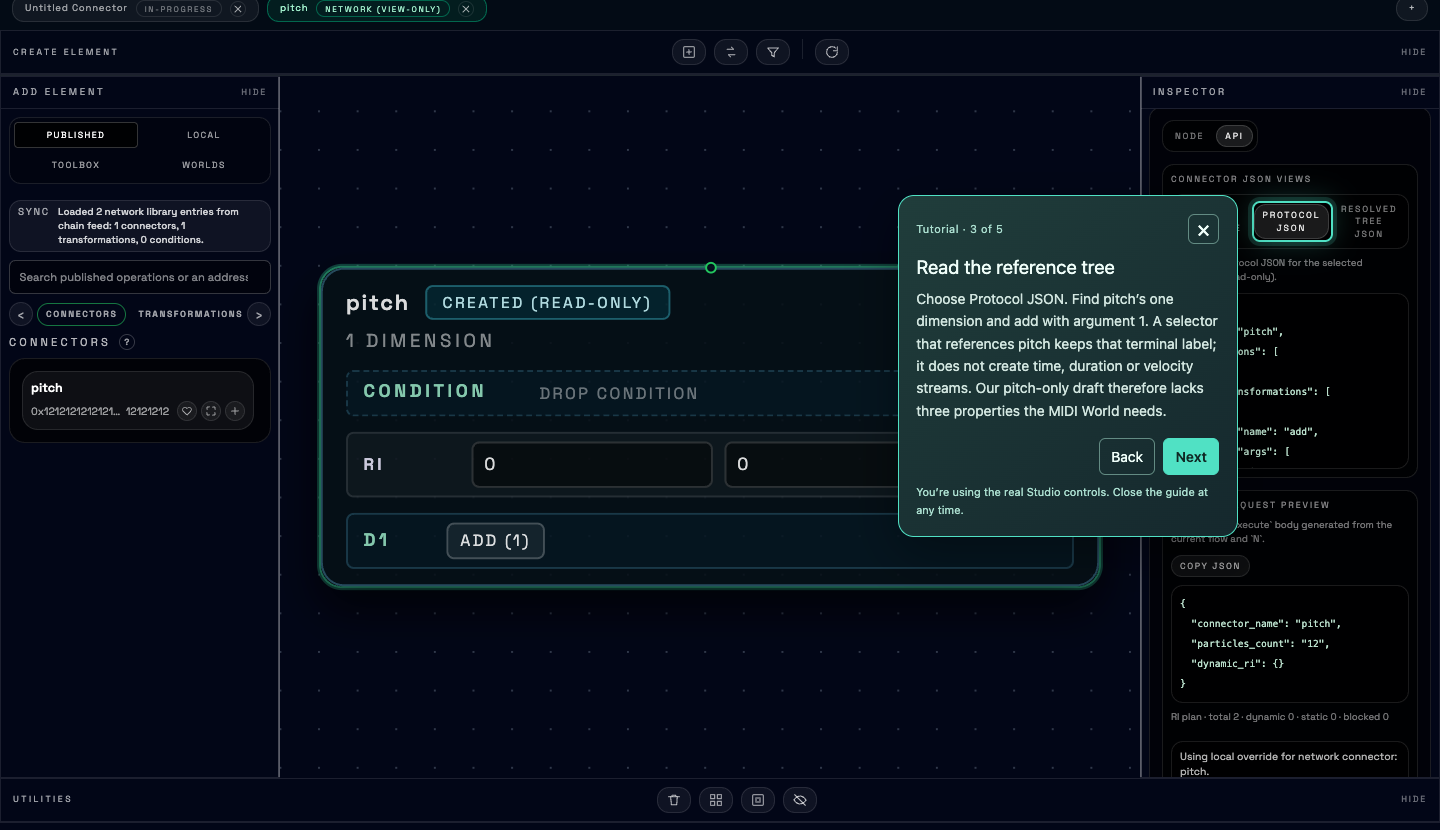Select the Toolbox library tab

click(x=76, y=165)
